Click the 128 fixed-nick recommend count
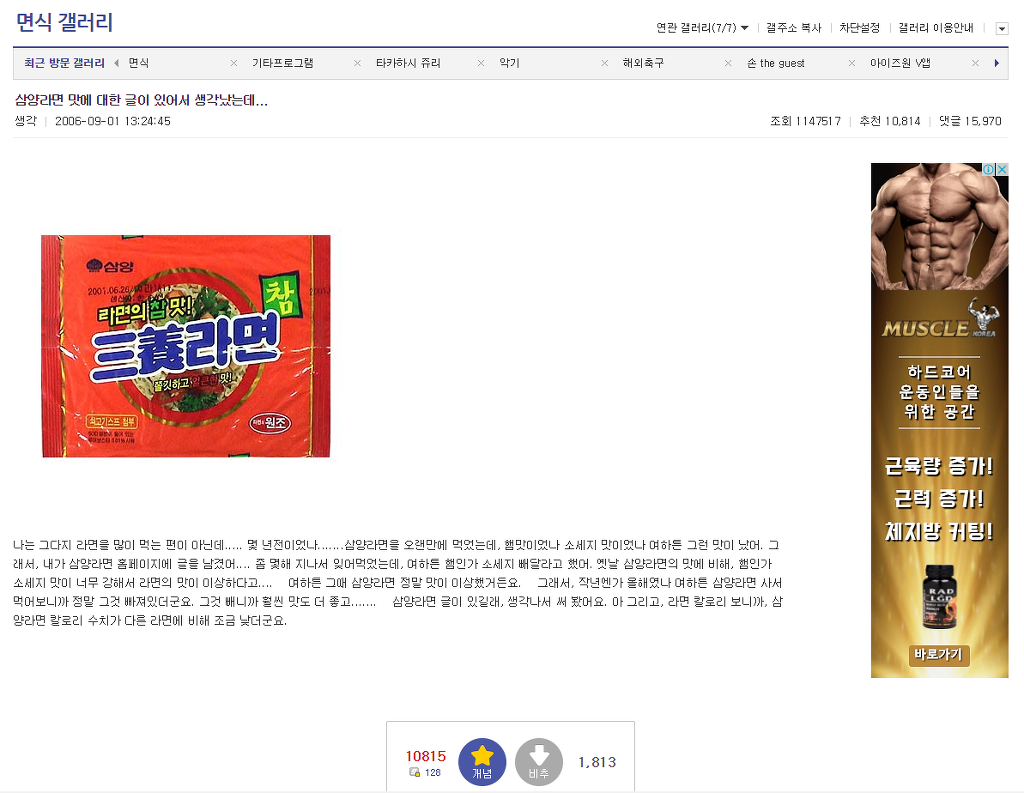 point(432,773)
